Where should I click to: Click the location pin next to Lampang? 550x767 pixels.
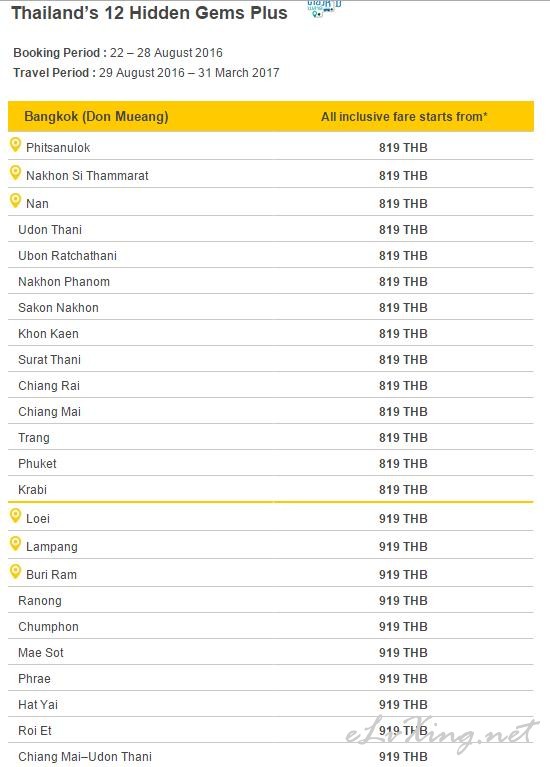[16, 543]
